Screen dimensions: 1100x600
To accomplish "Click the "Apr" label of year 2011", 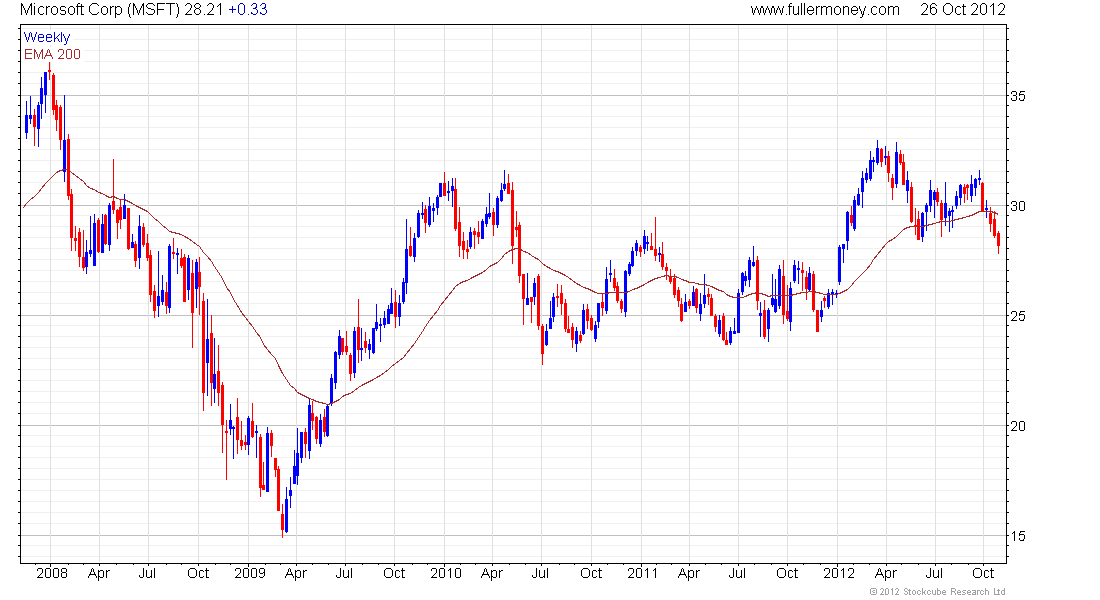I will pos(689,574).
